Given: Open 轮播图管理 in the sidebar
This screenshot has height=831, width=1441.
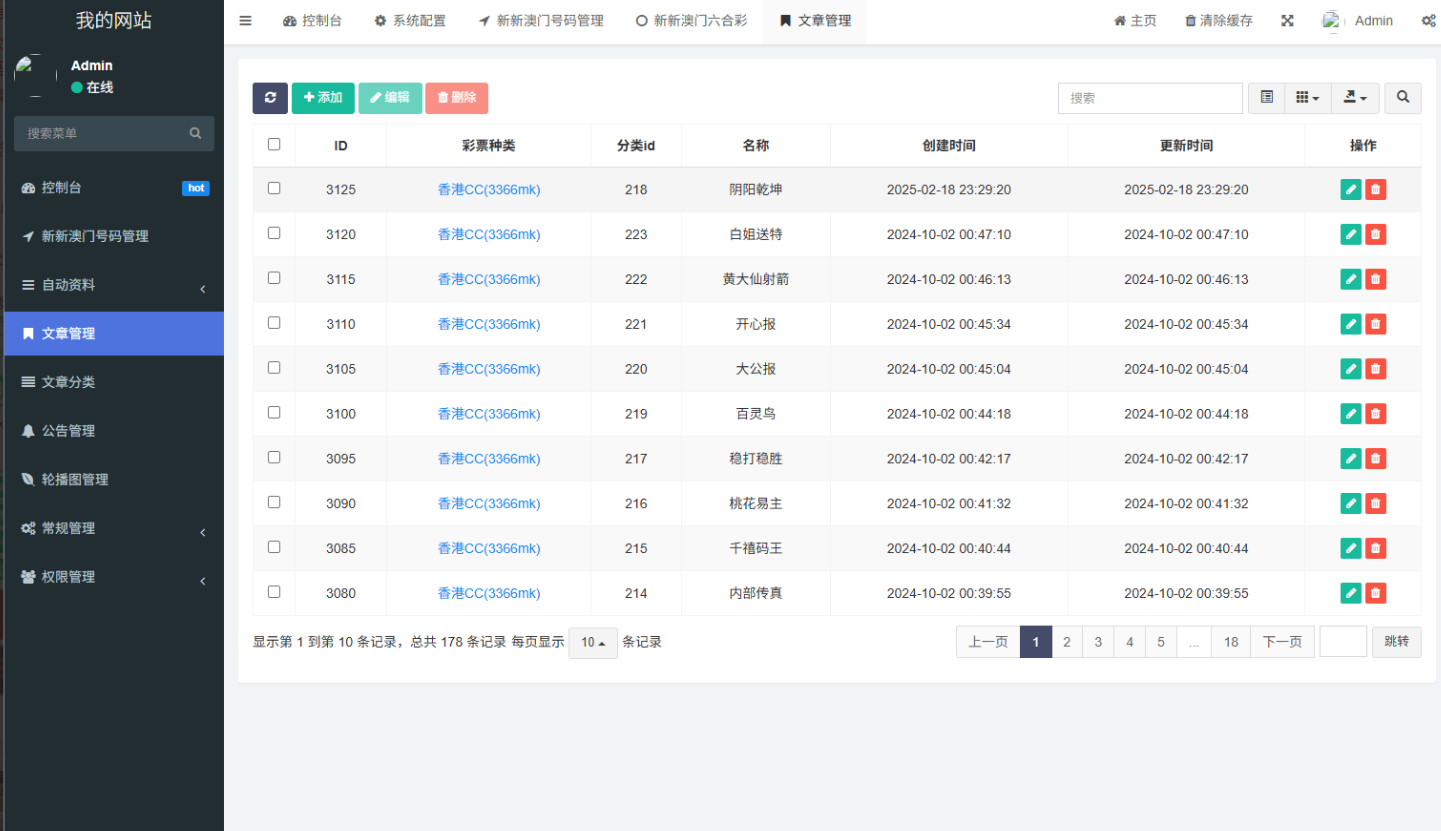Looking at the screenshot, I should point(112,480).
